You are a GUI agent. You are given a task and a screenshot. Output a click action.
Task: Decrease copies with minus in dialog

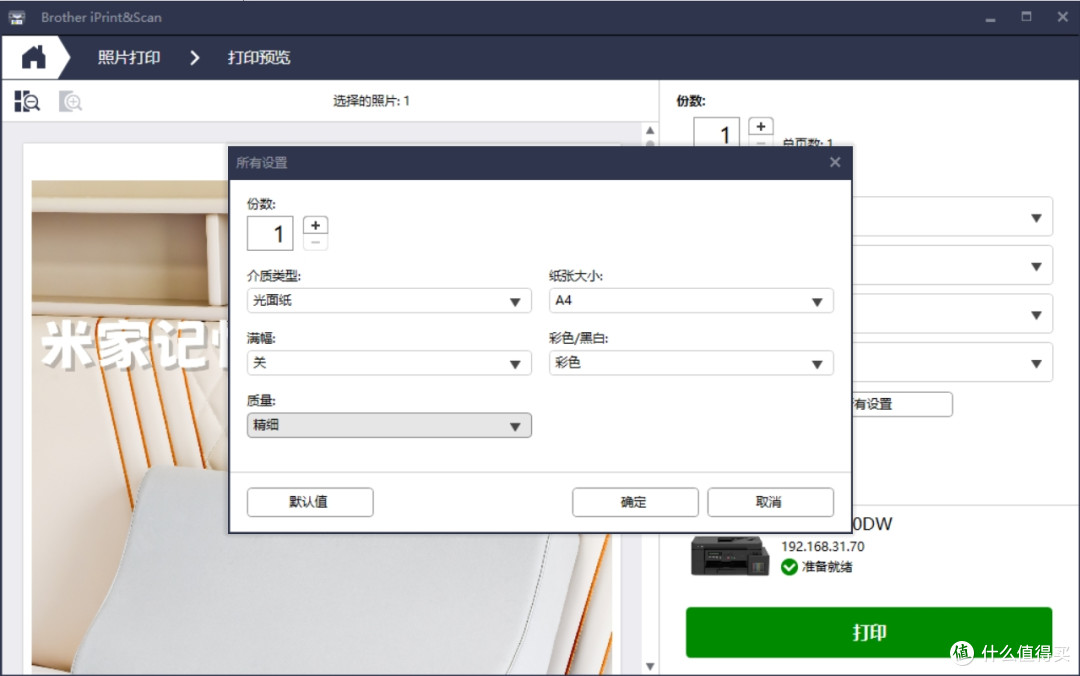315,243
